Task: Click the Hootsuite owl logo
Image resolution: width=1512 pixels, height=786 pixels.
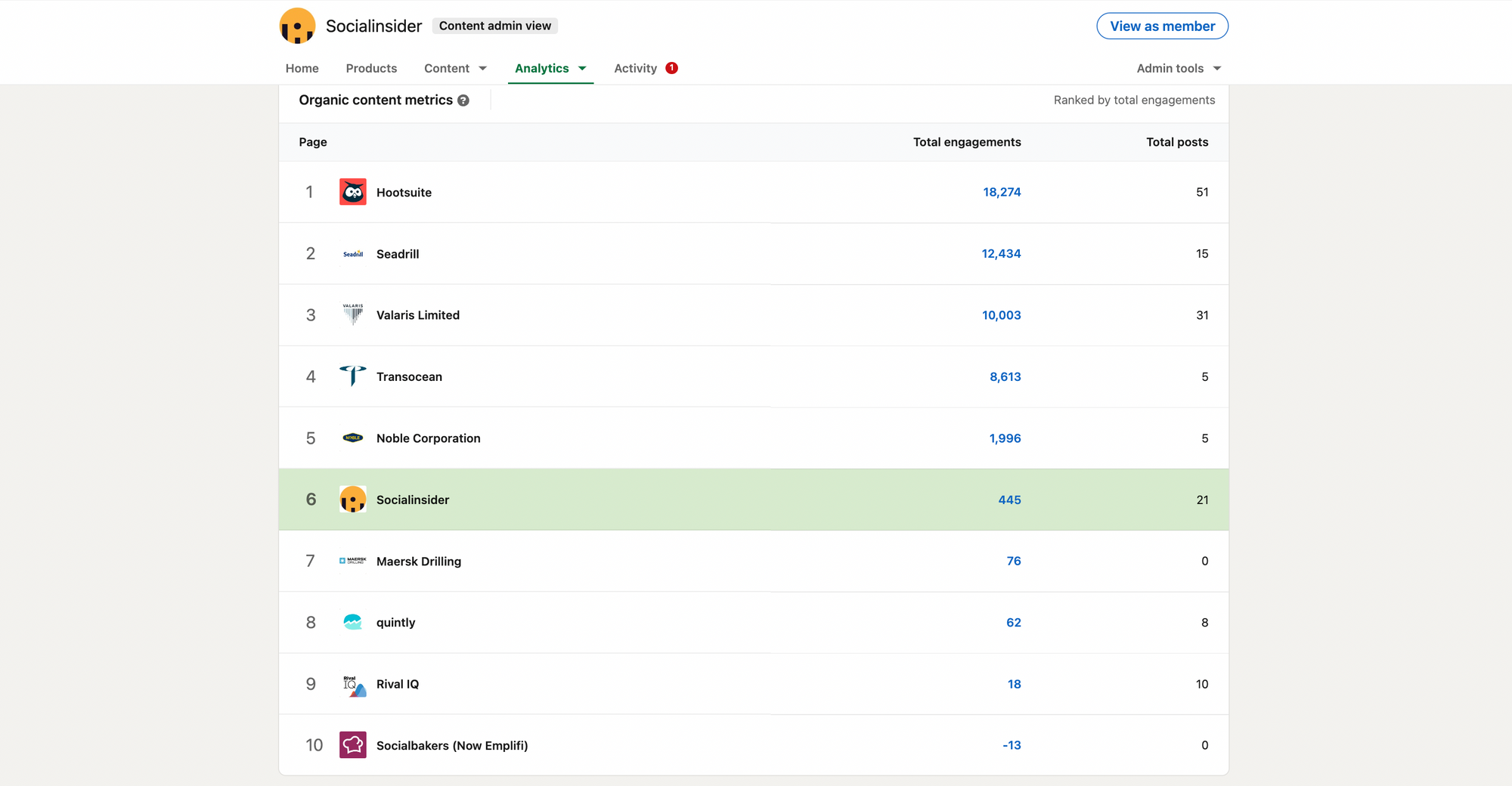Action: point(353,192)
